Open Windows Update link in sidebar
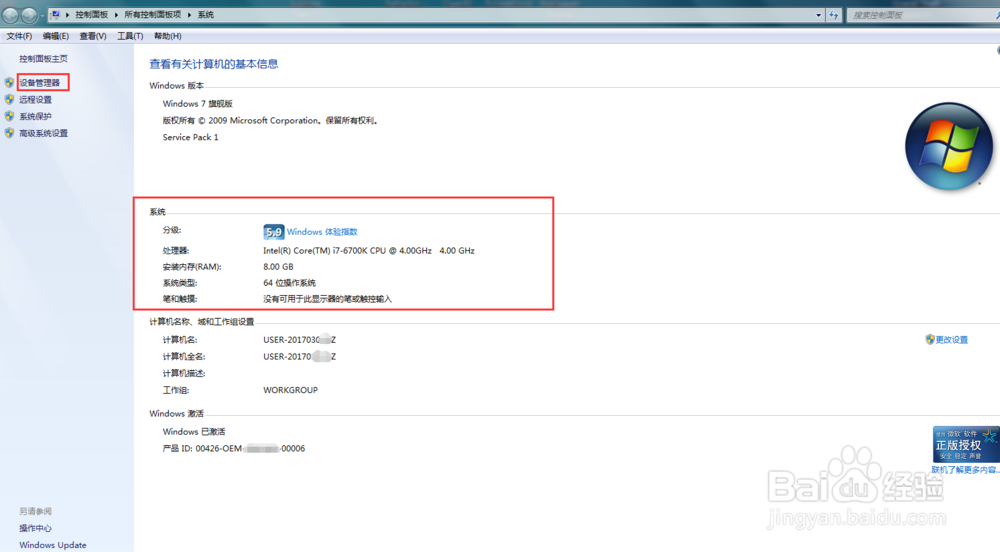 click(53, 545)
